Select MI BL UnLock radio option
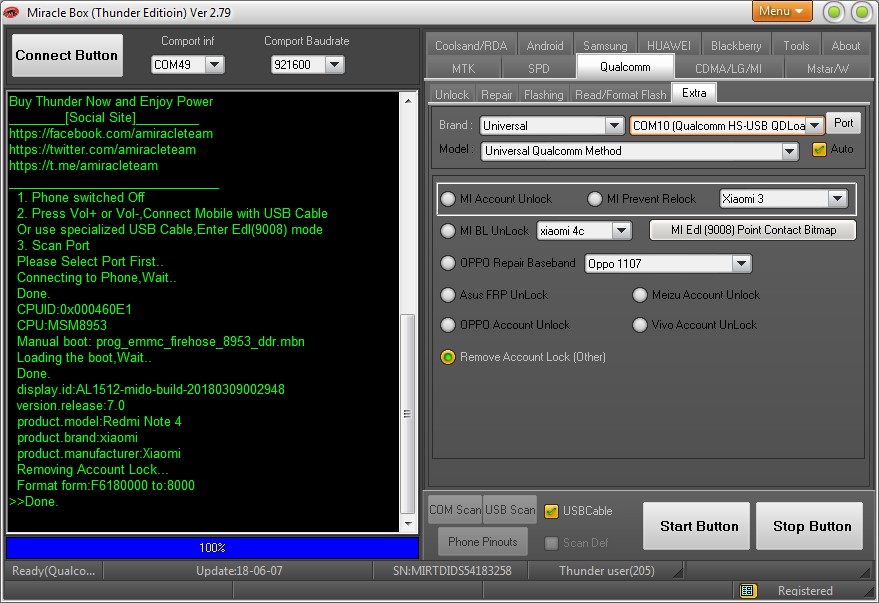 pos(448,231)
